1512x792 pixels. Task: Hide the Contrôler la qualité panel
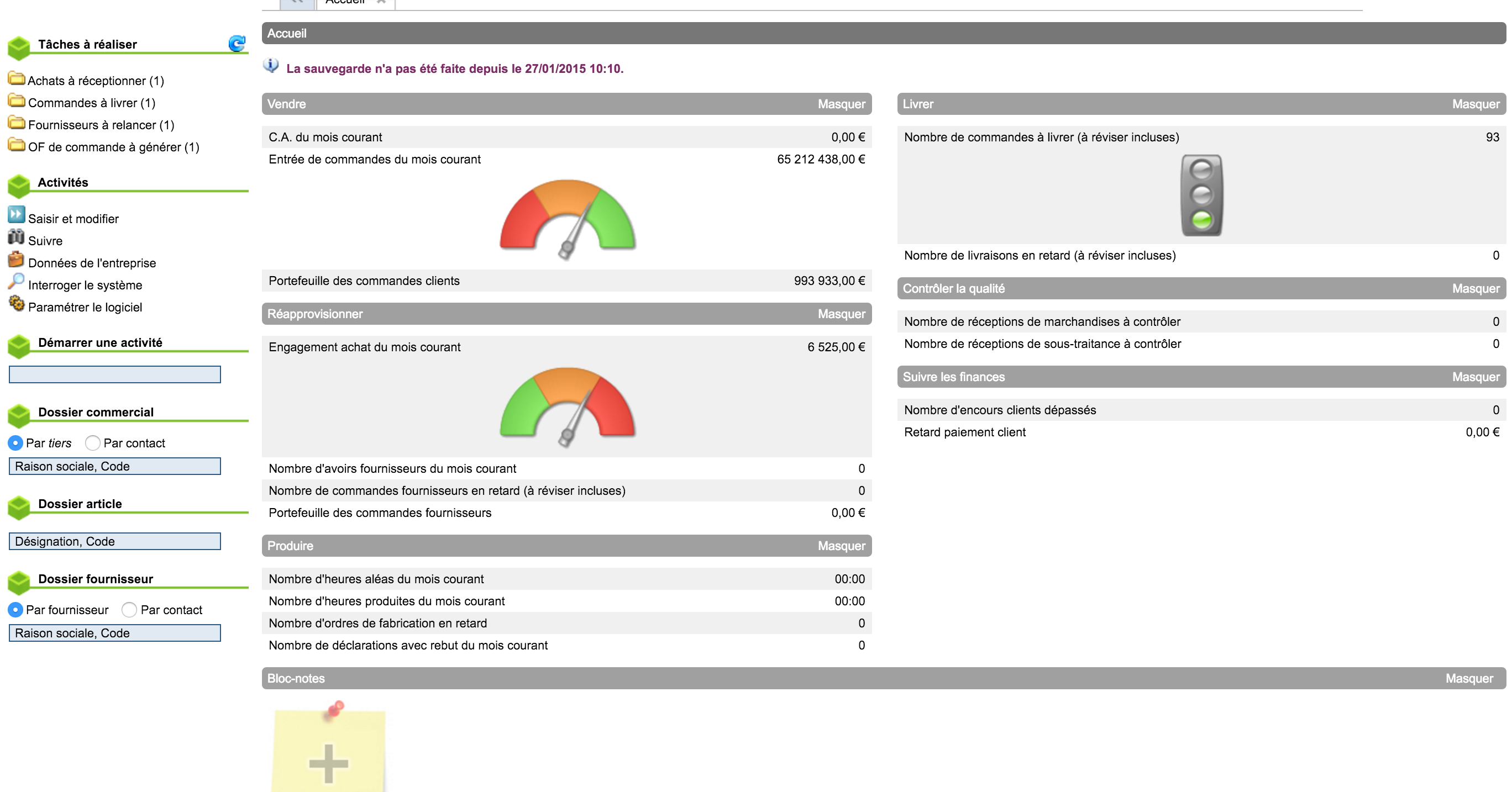[x=1476, y=289]
